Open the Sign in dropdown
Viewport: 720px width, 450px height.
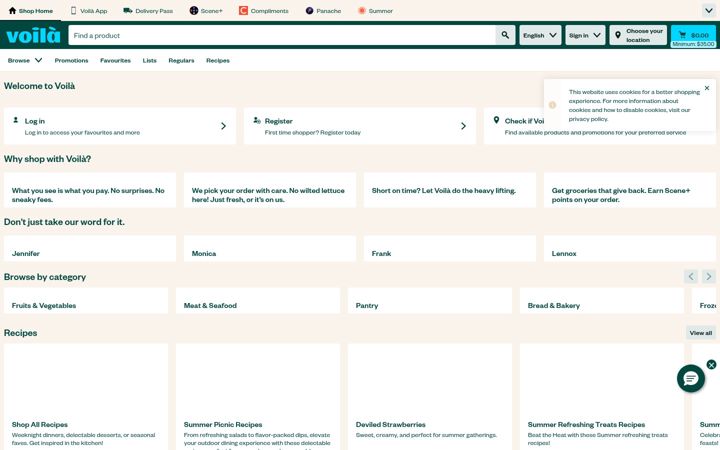(585, 35)
